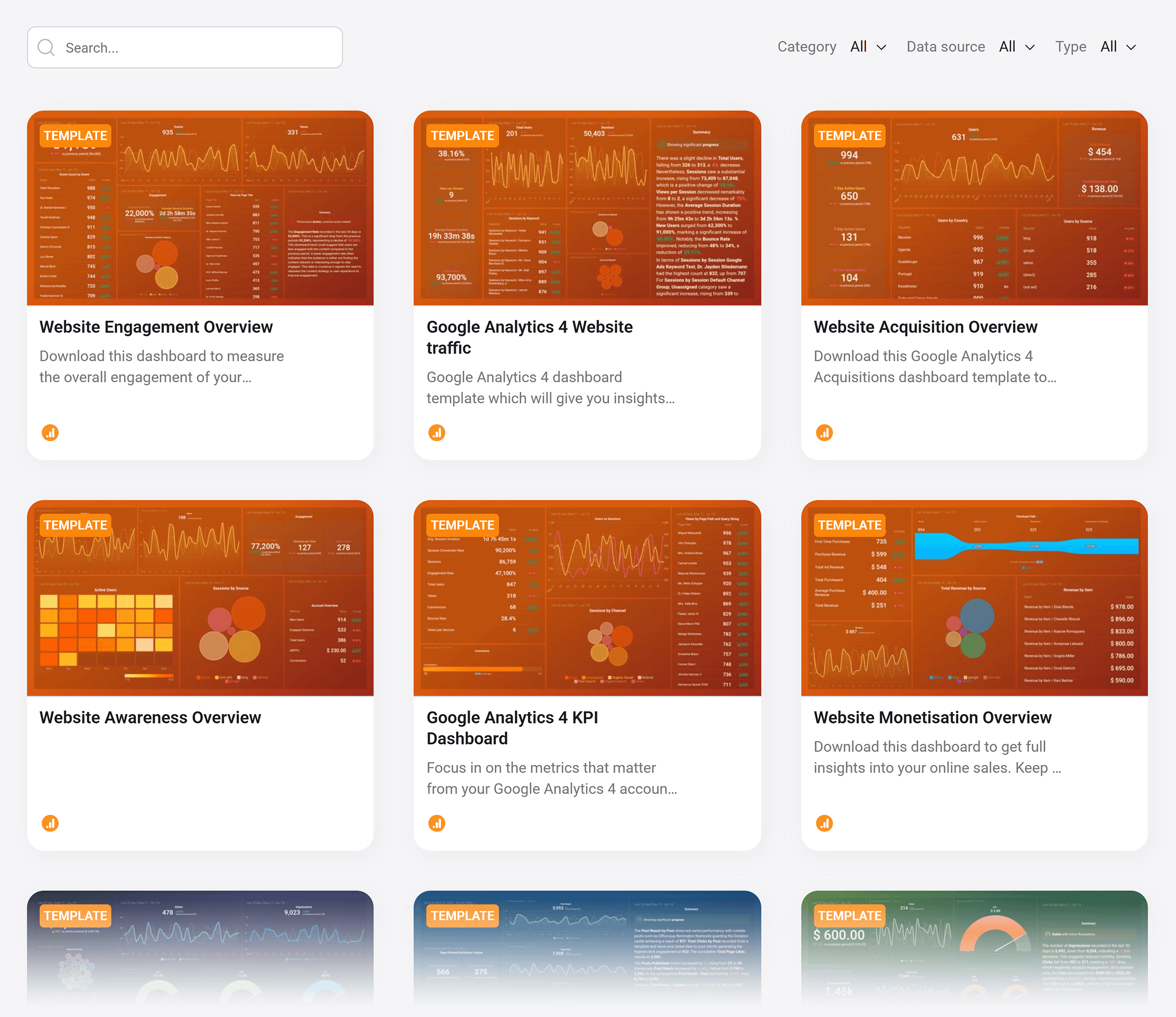Click Google Analytics icon on Website Awareness card
Image resolution: width=1176 pixels, height=1017 pixels.
pyautogui.click(x=50, y=823)
